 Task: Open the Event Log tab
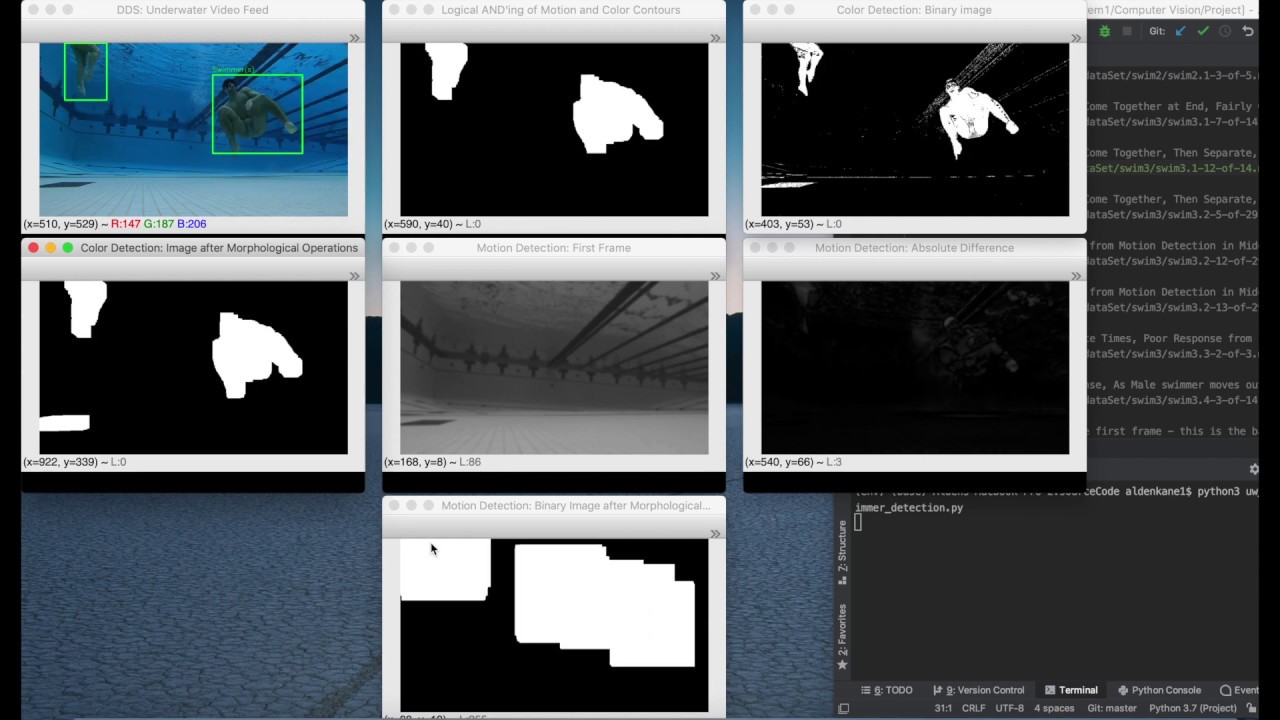click(1239, 690)
